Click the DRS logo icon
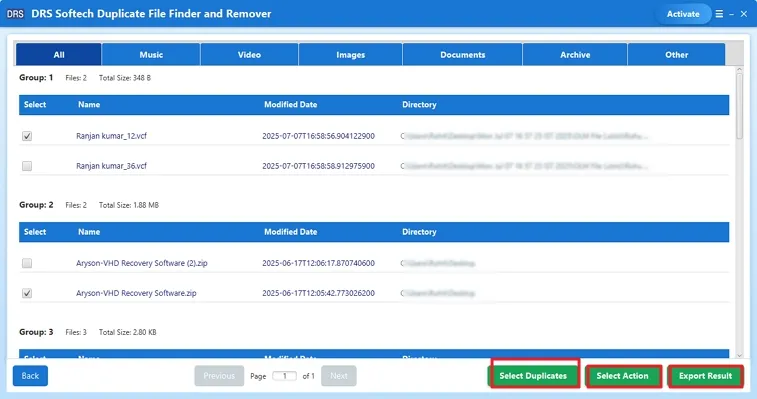The width and height of the screenshot is (757, 399). coord(15,14)
